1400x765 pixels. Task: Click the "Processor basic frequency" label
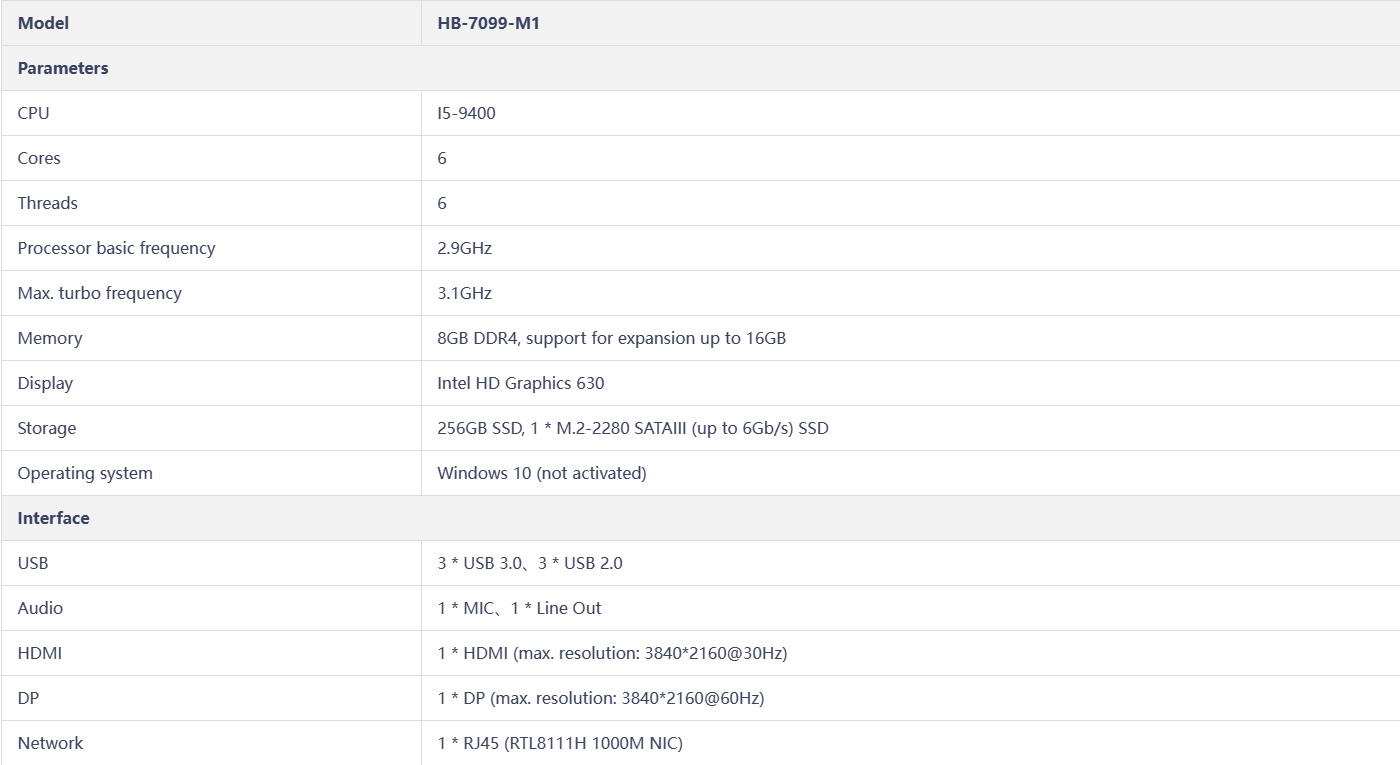point(116,248)
